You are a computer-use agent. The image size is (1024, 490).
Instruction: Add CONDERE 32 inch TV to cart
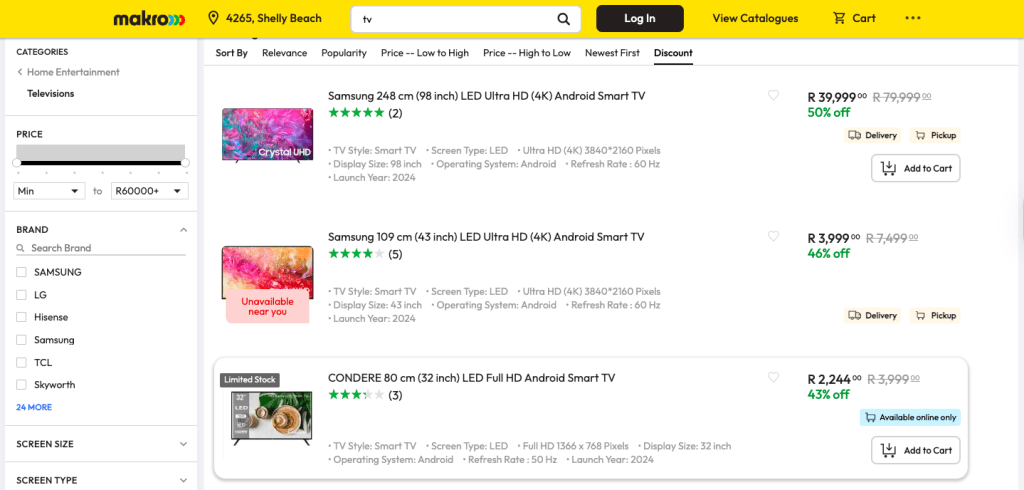(x=916, y=450)
